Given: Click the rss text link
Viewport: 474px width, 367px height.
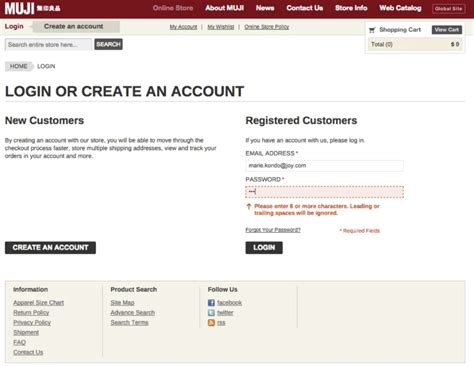Looking at the screenshot, I should pyautogui.click(x=221, y=323).
